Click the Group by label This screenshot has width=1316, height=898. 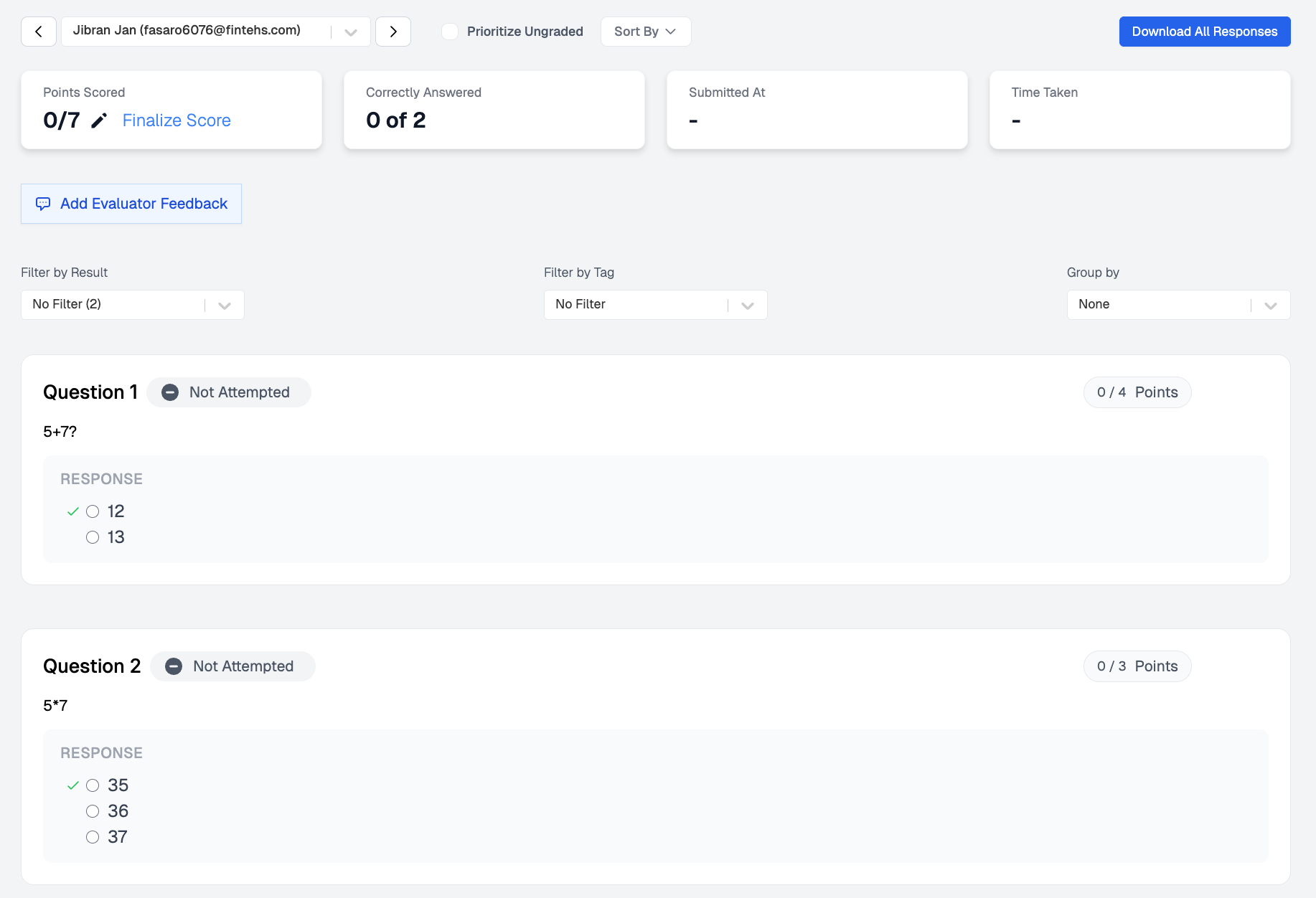pyautogui.click(x=1093, y=273)
